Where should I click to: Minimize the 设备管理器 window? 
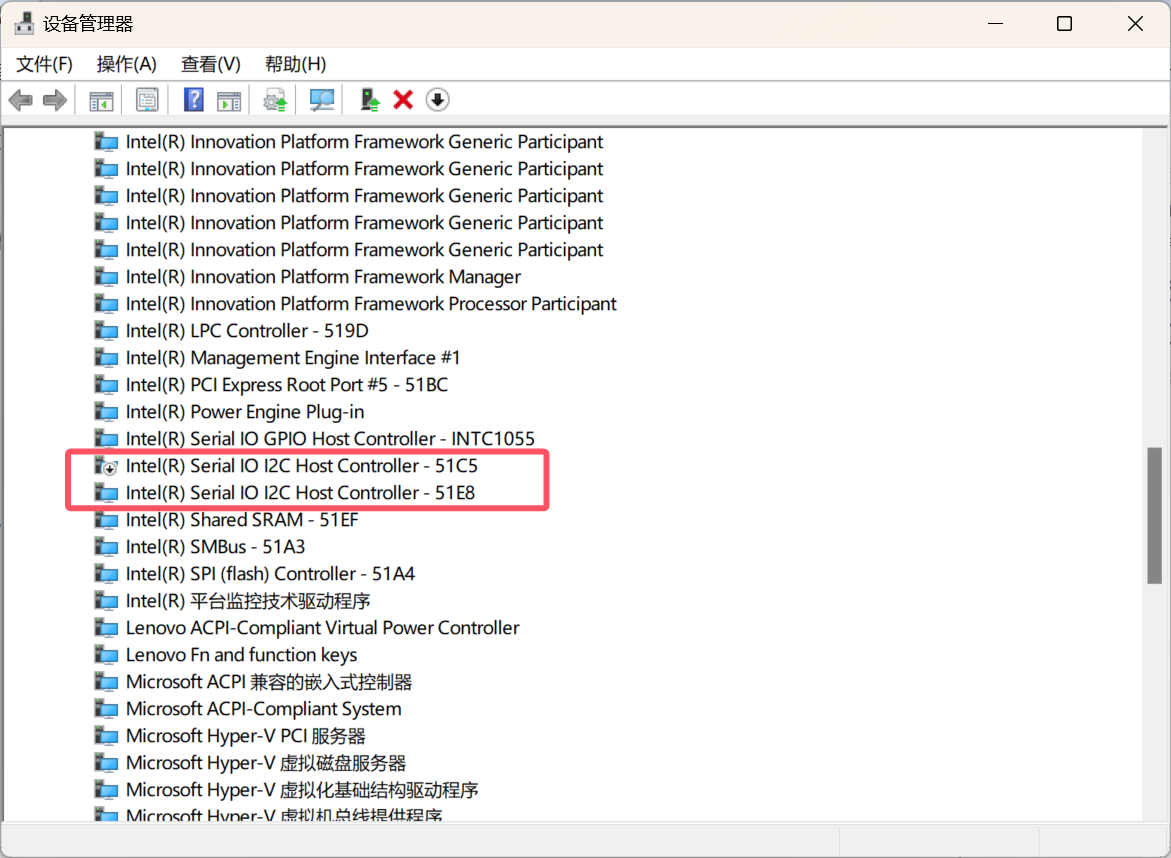[995, 24]
